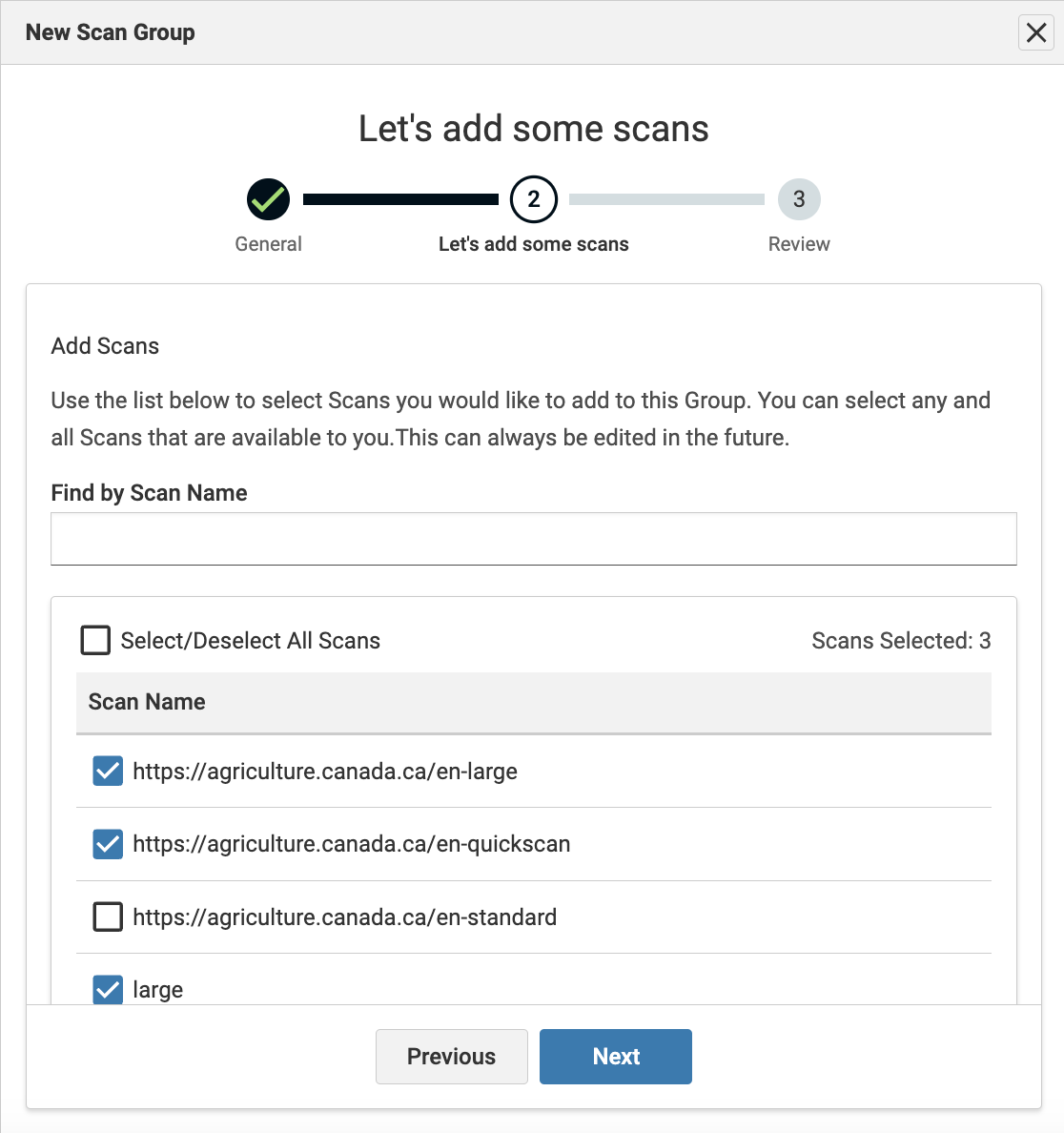Click the step 3 Review circle icon
Image resolution: width=1064 pixels, height=1133 pixels.
[799, 199]
